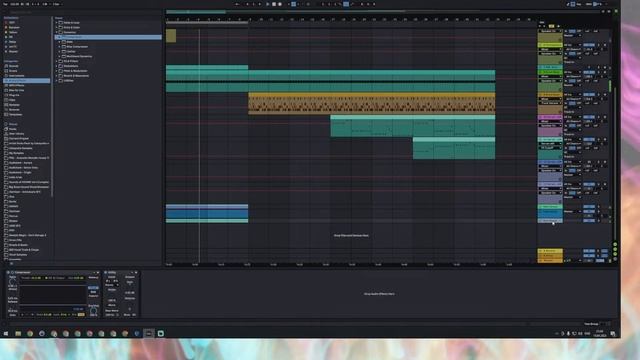Open Windows Start menu
Screen dimensions: 640x360
click(6, 333)
